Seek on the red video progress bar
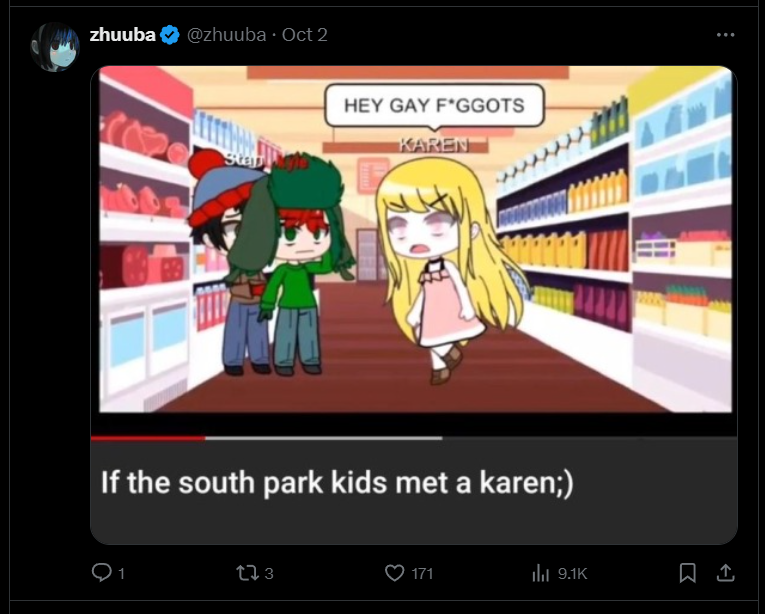Image resolution: width=765 pixels, height=614 pixels. pos(148,438)
